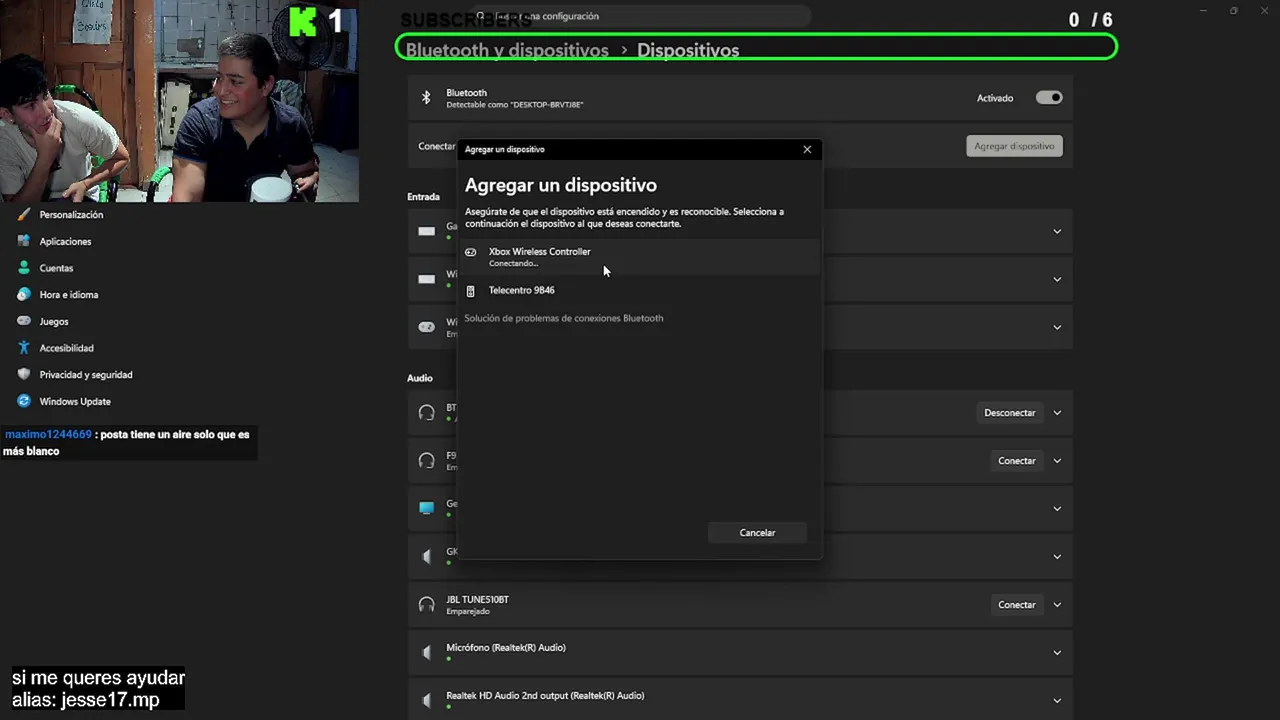Expand the JBL TUNE510BT device row

[x=1057, y=605]
